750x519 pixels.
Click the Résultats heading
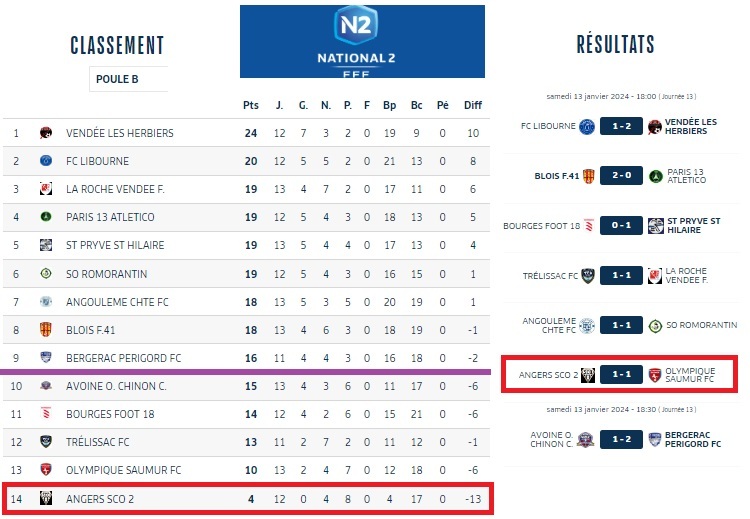615,44
